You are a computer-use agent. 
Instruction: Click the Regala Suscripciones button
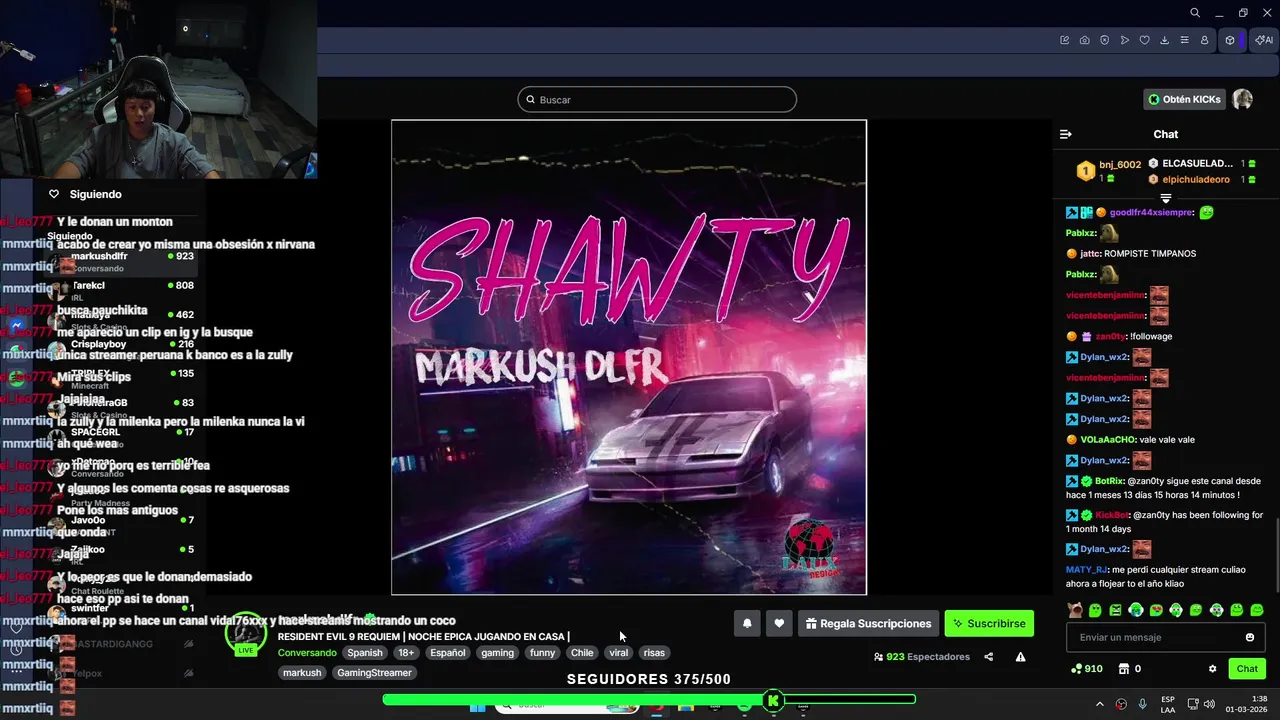tap(868, 623)
